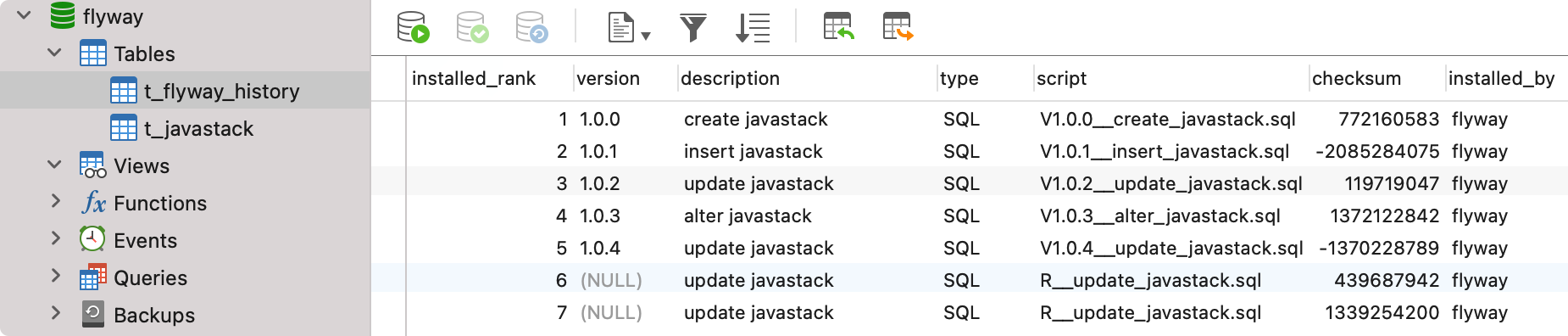Click the sort rows icon
Screen dimensions: 1568x336
tap(753, 28)
